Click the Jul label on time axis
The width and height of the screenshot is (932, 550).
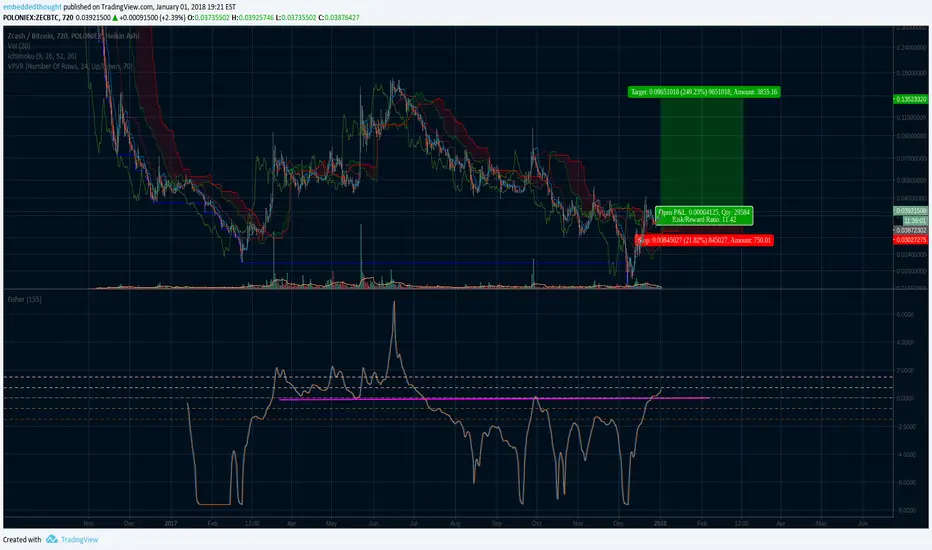[x=414, y=524]
